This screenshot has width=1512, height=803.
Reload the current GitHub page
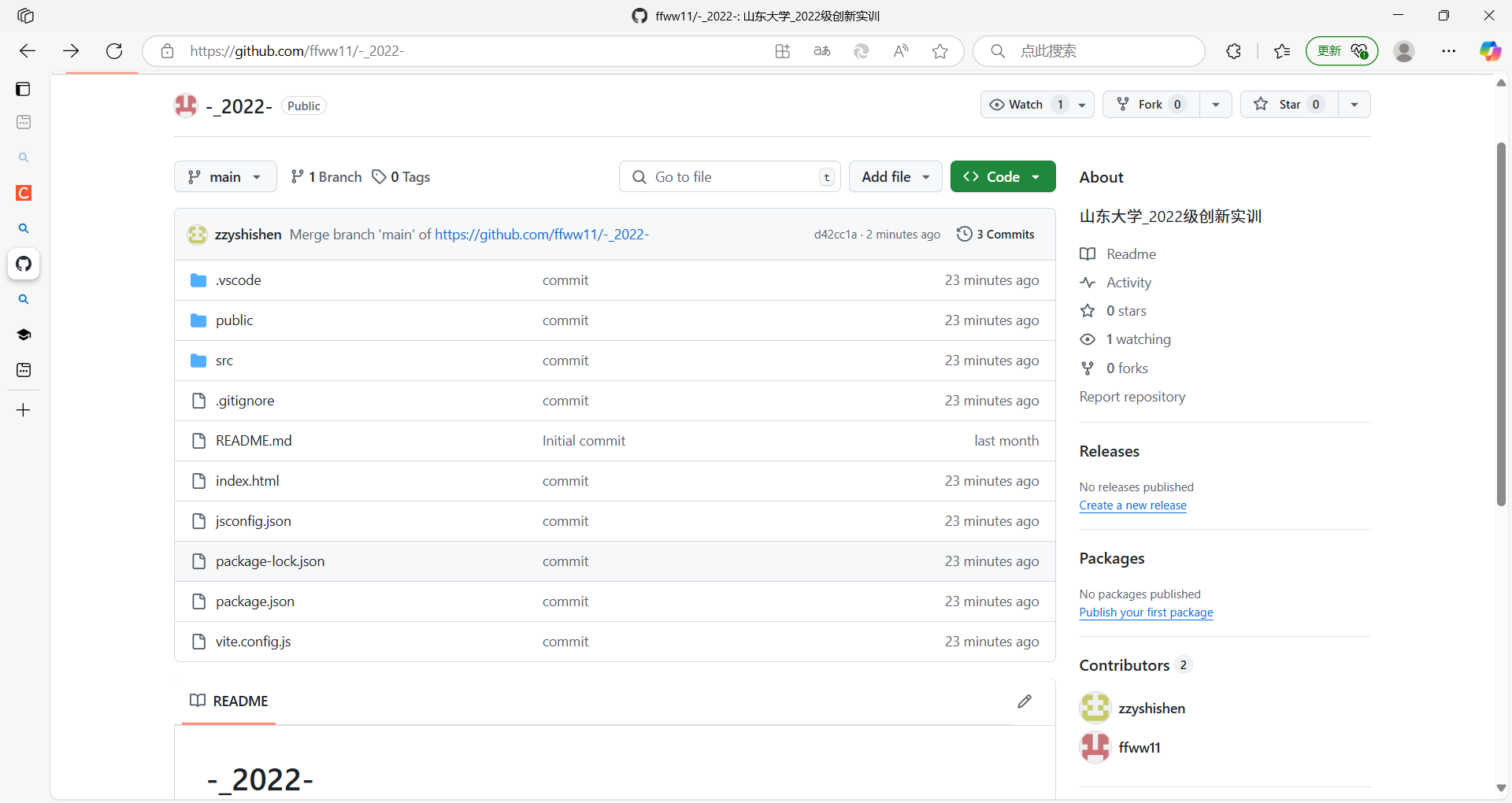(114, 51)
